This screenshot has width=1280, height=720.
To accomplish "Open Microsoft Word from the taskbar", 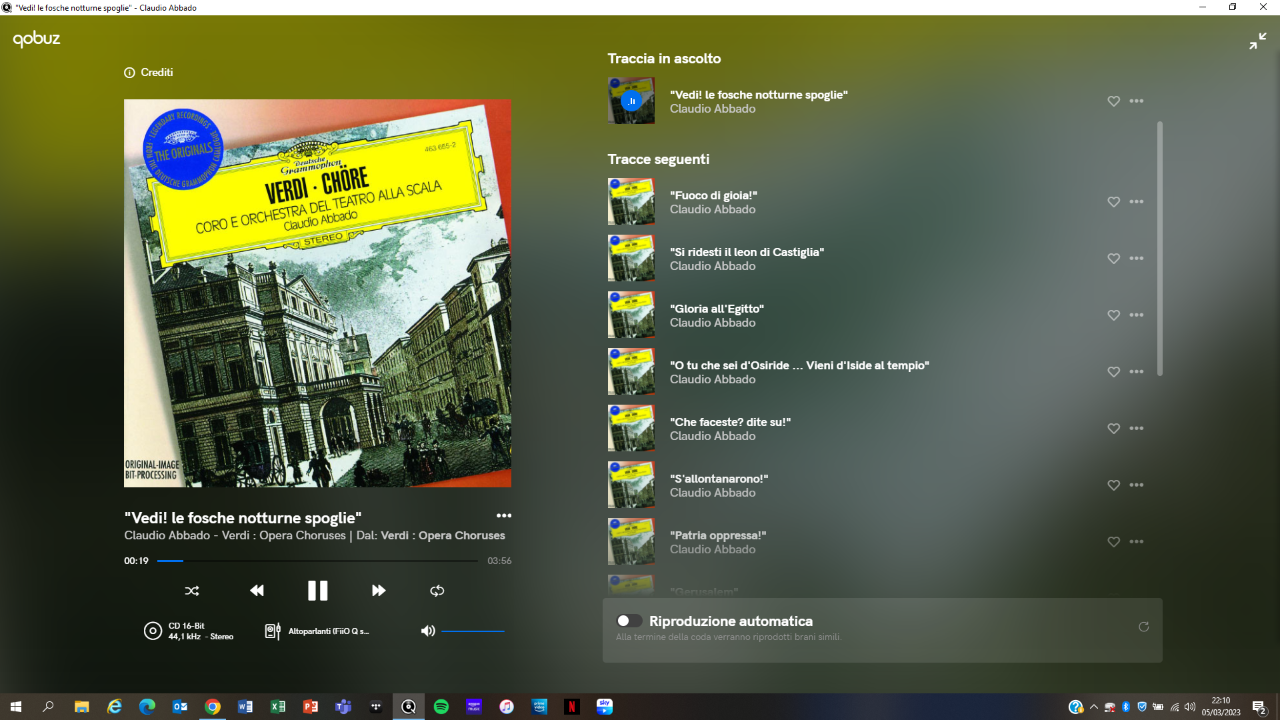I will 245,707.
